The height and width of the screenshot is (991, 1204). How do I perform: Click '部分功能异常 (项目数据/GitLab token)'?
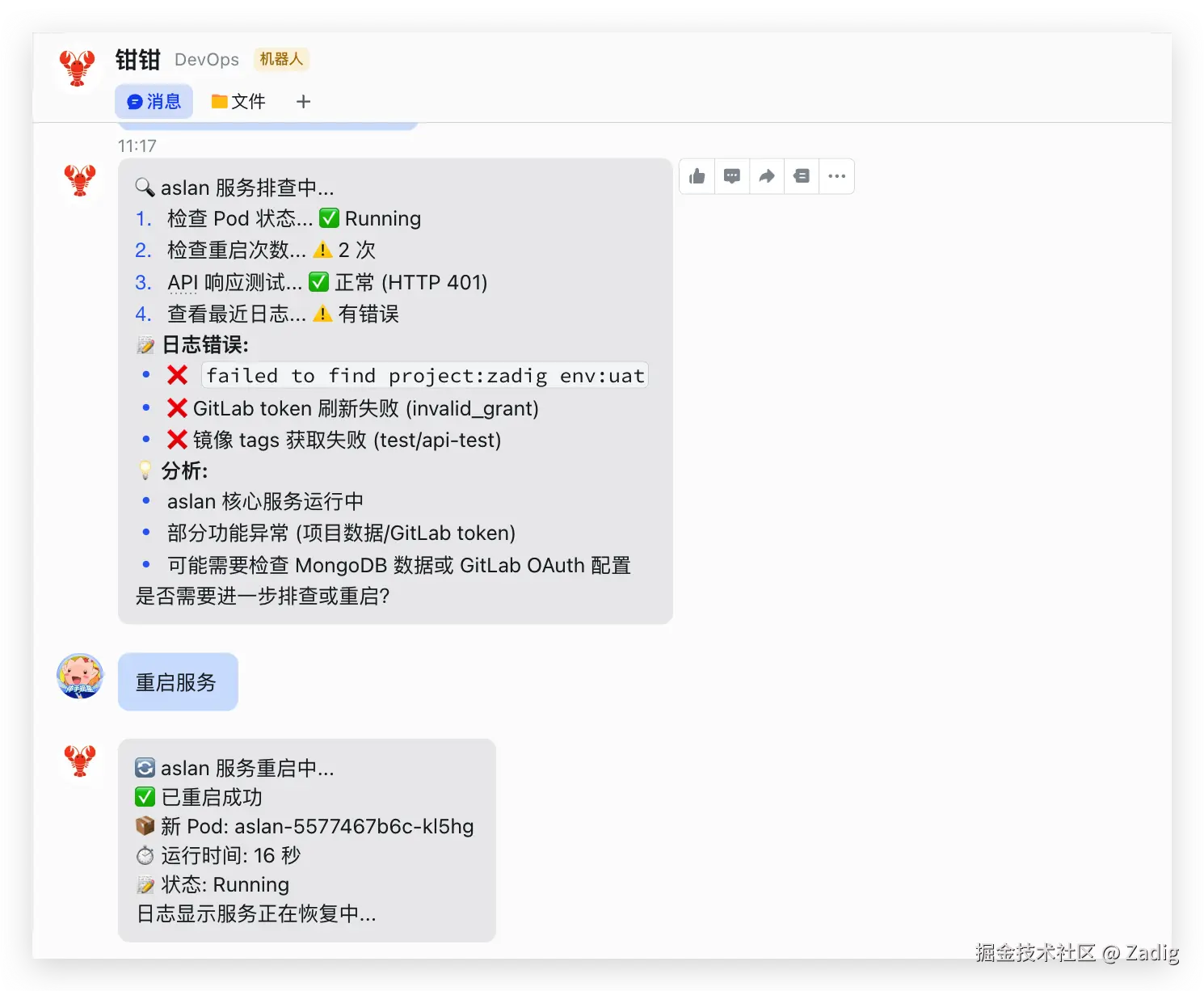tap(342, 533)
